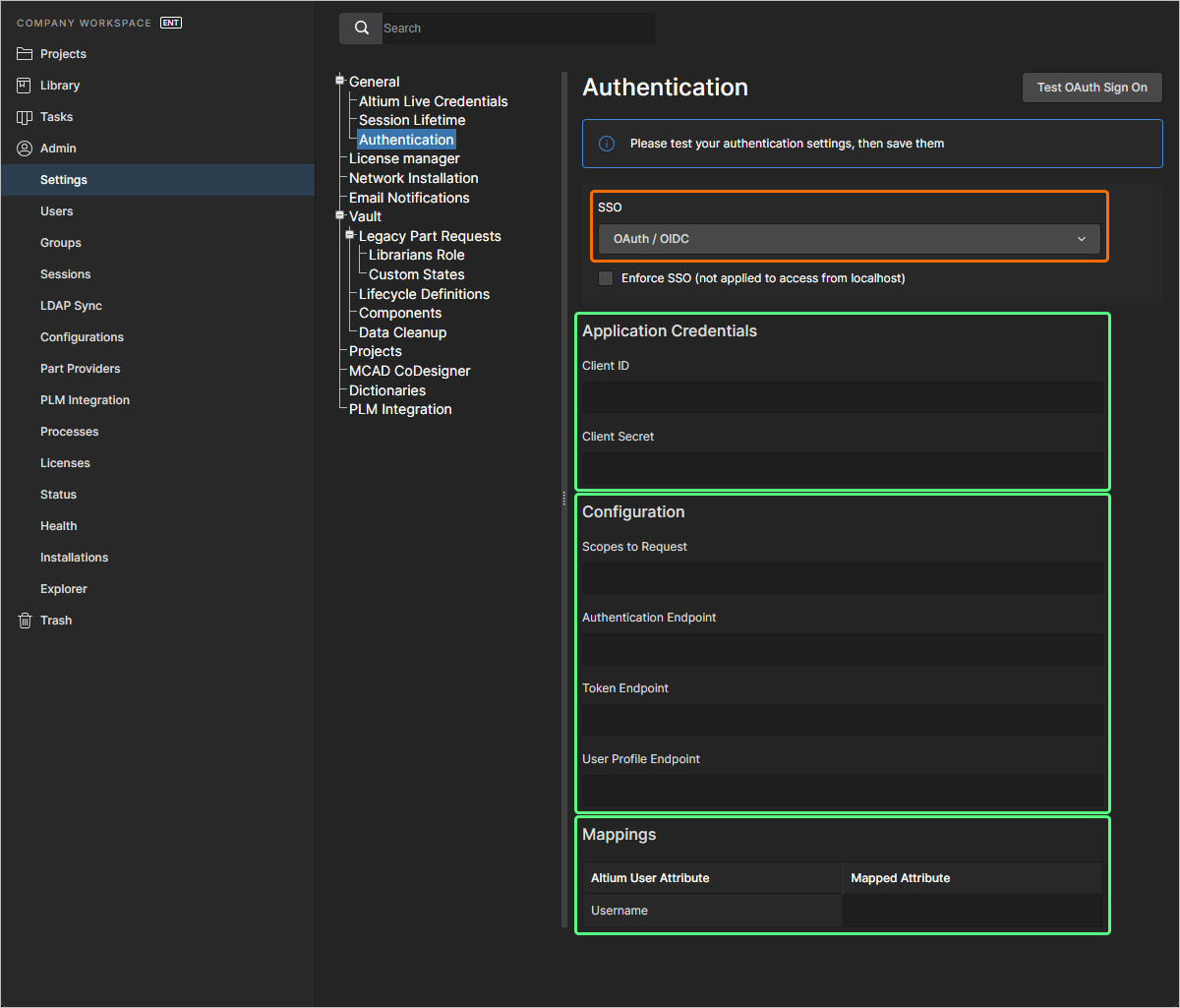Enable the Enforce SSO checkbox
The height and width of the screenshot is (1008, 1180).
(x=606, y=278)
